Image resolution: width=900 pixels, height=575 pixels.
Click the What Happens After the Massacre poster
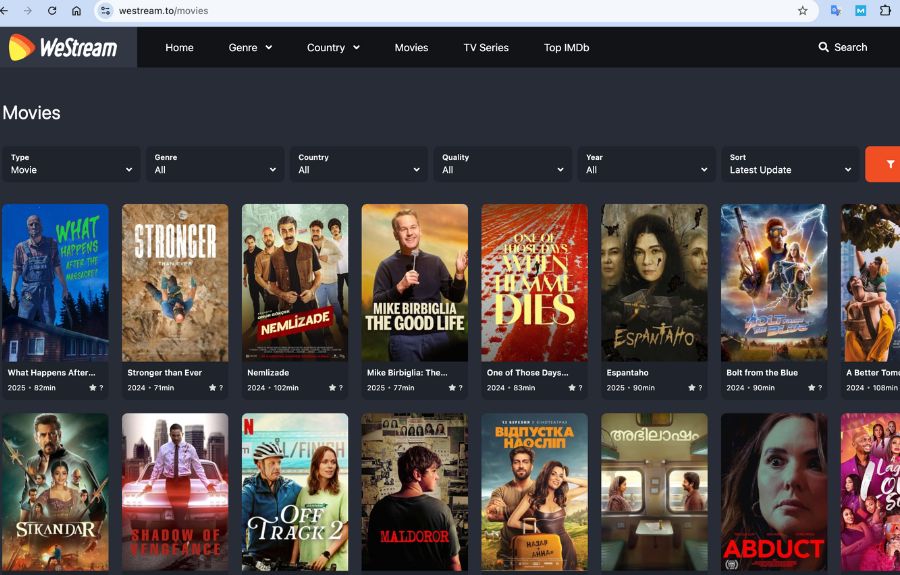tap(55, 282)
